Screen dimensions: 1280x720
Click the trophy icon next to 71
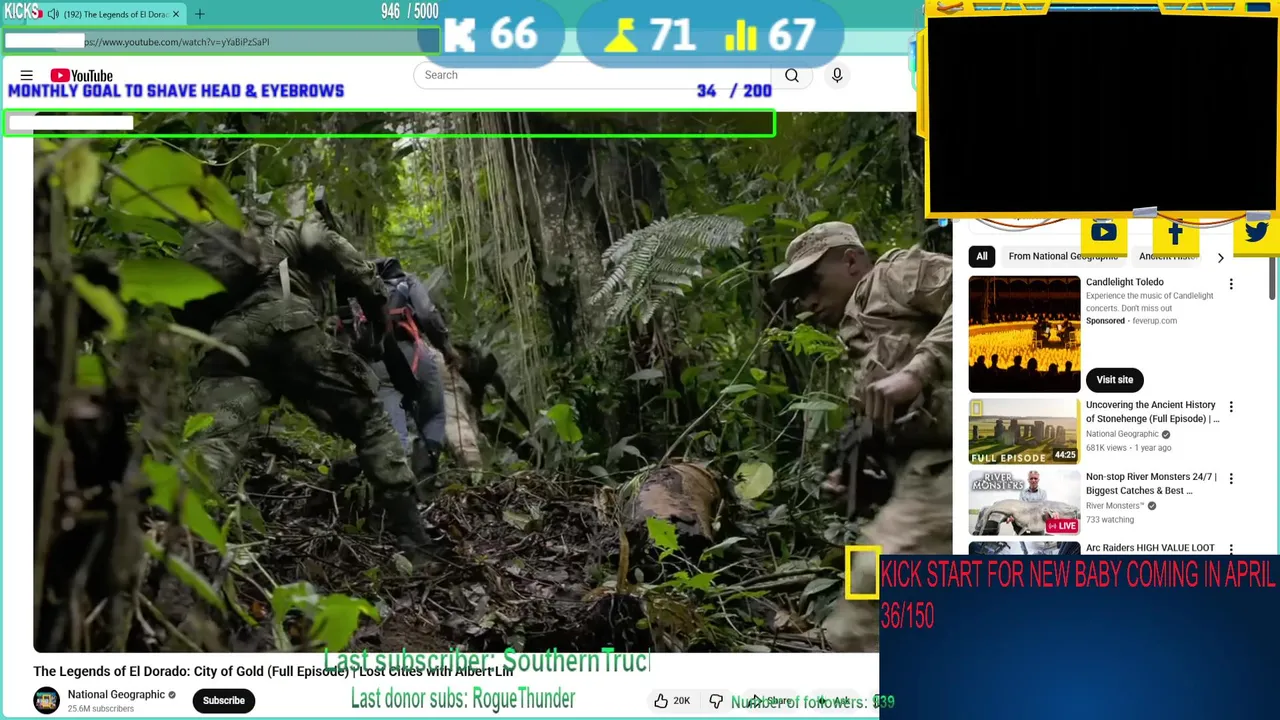620,36
